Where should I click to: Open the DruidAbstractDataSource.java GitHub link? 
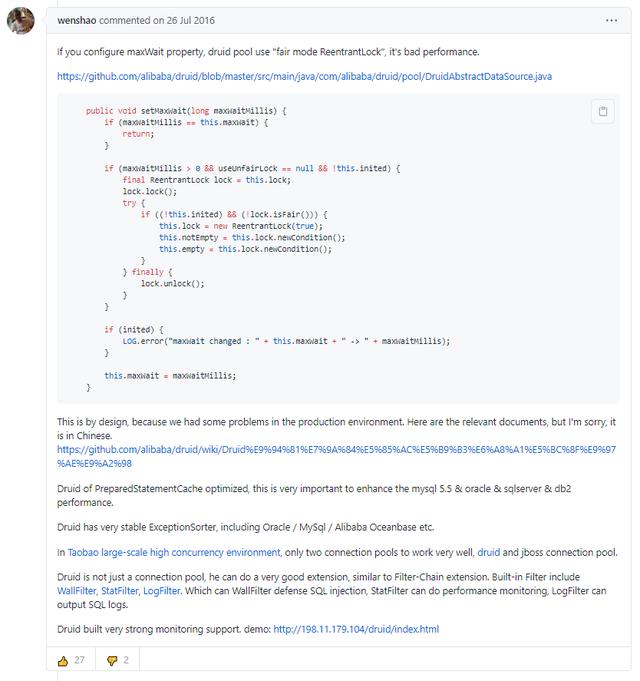(304, 76)
